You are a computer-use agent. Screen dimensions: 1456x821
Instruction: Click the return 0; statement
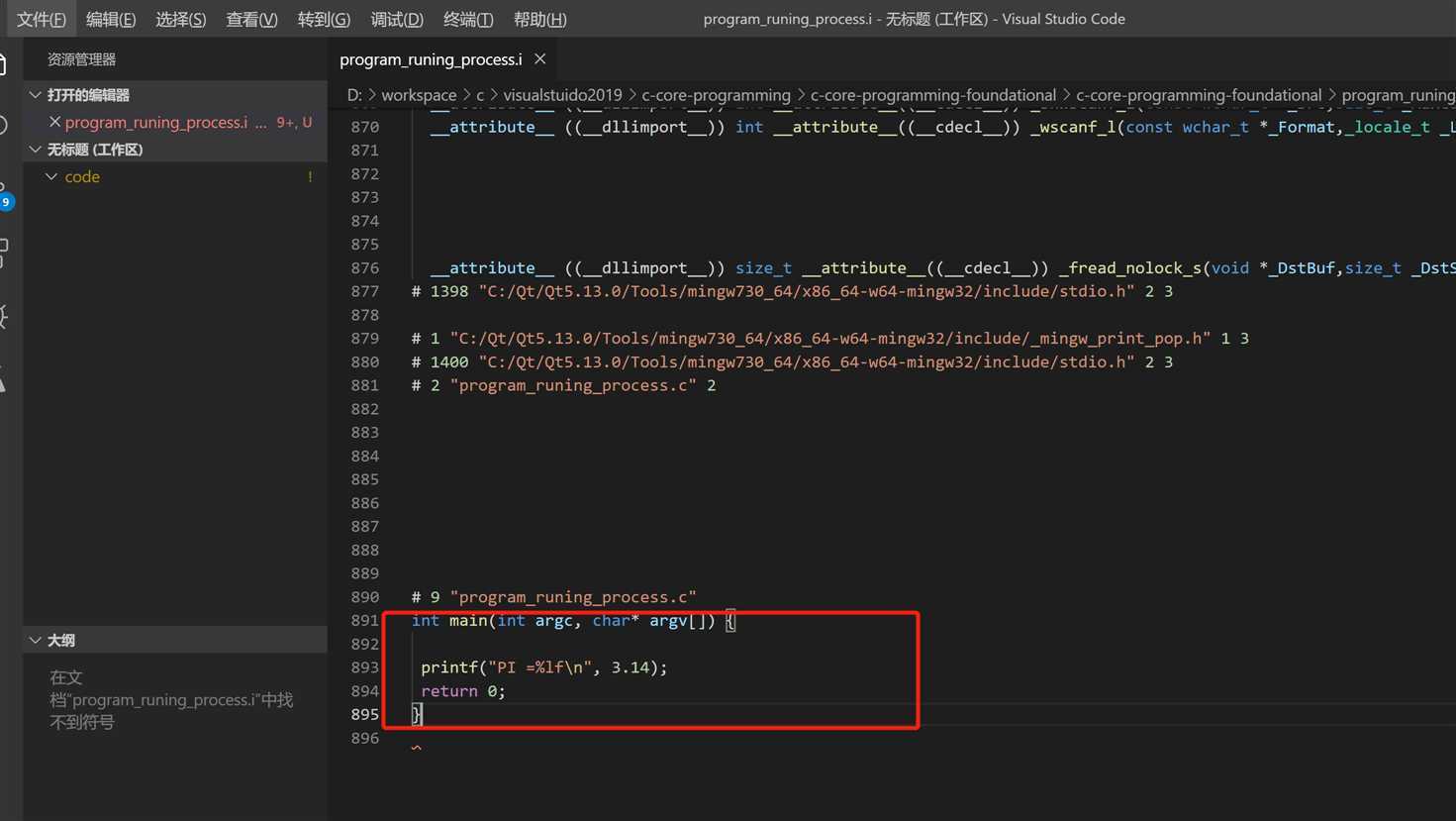tap(463, 691)
